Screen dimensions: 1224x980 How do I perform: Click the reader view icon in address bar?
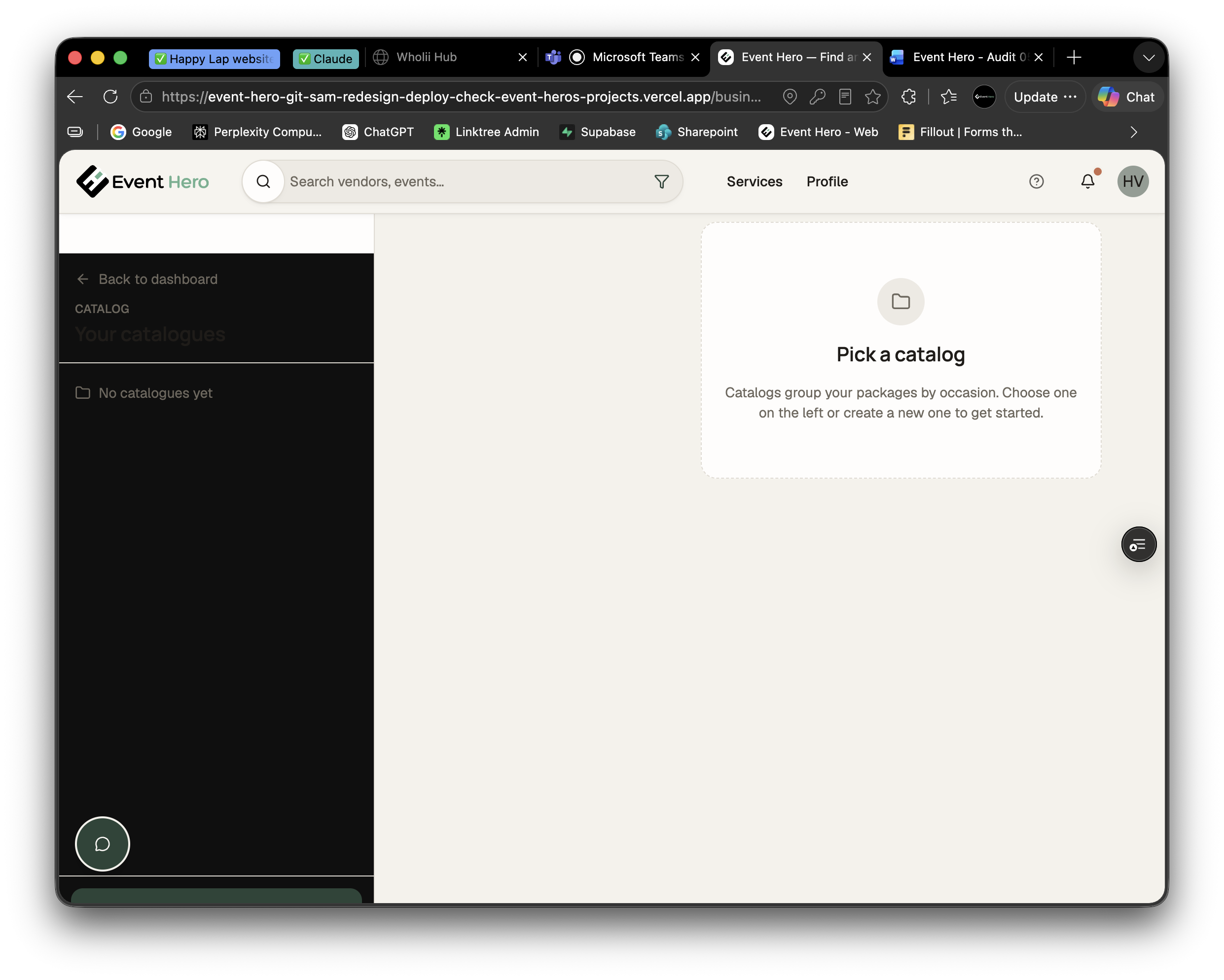[x=845, y=97]
